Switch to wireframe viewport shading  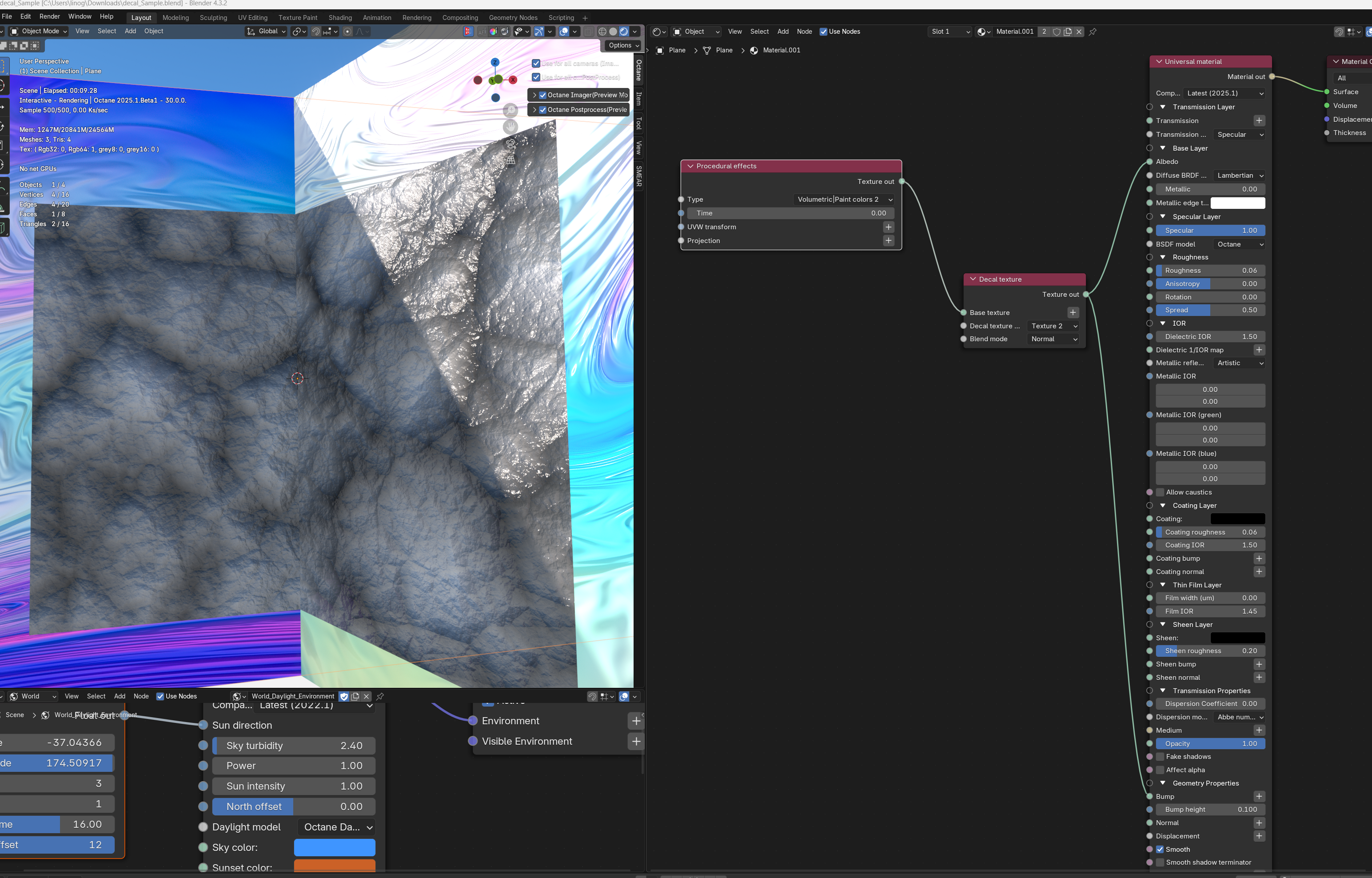(602, 32)
